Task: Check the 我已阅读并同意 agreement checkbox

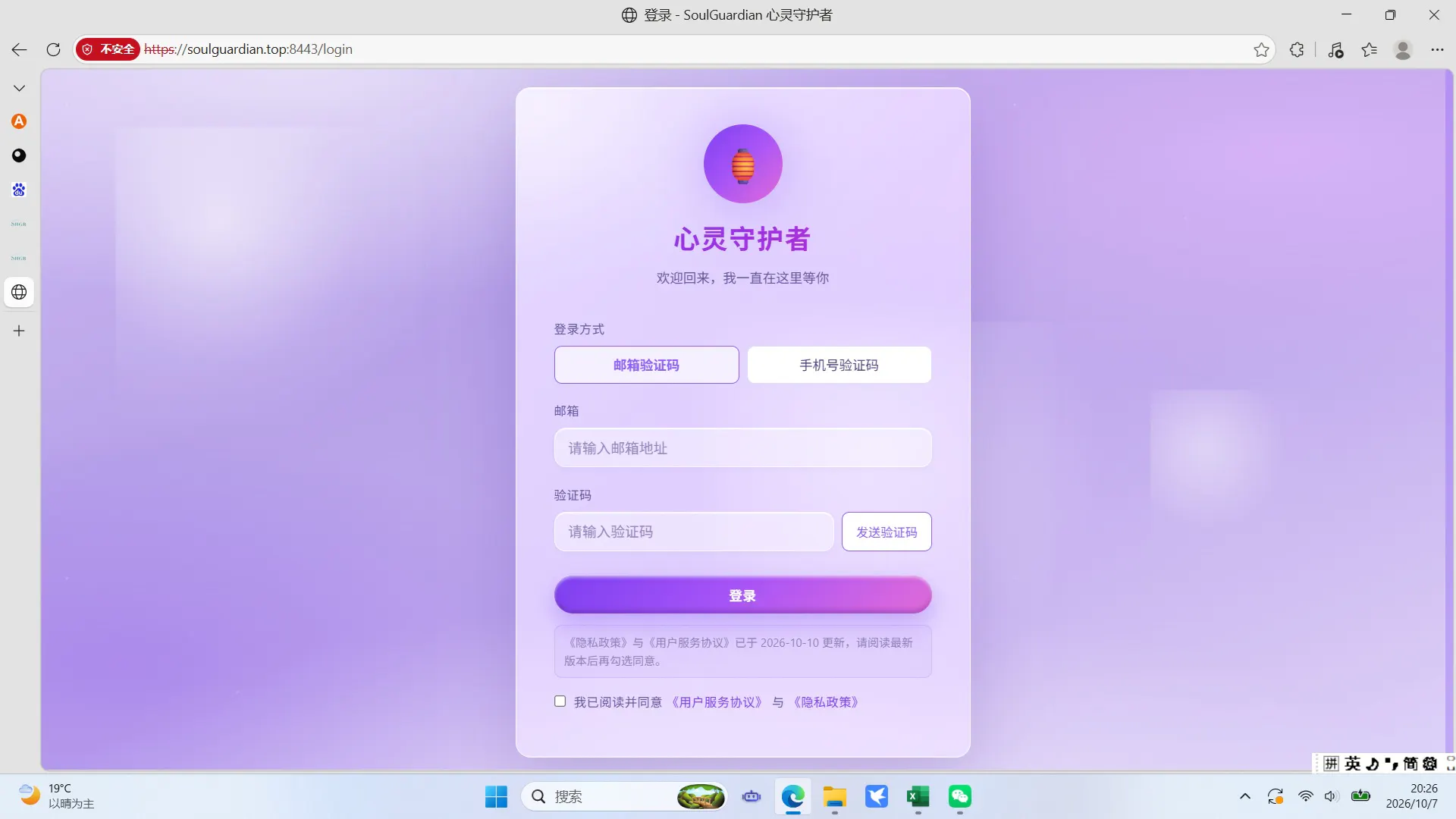Action: tap(560, 701)
